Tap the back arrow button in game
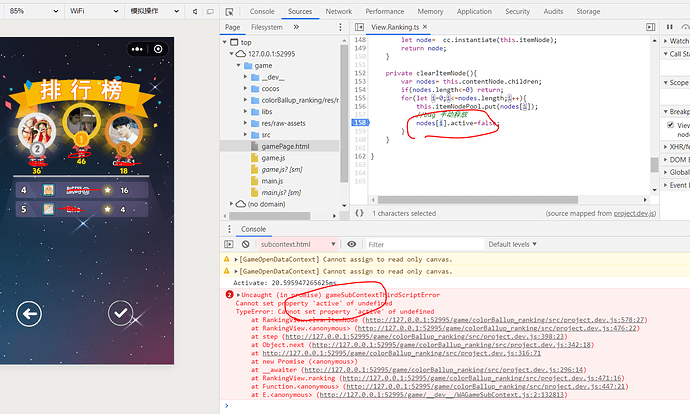 (29, 314)
